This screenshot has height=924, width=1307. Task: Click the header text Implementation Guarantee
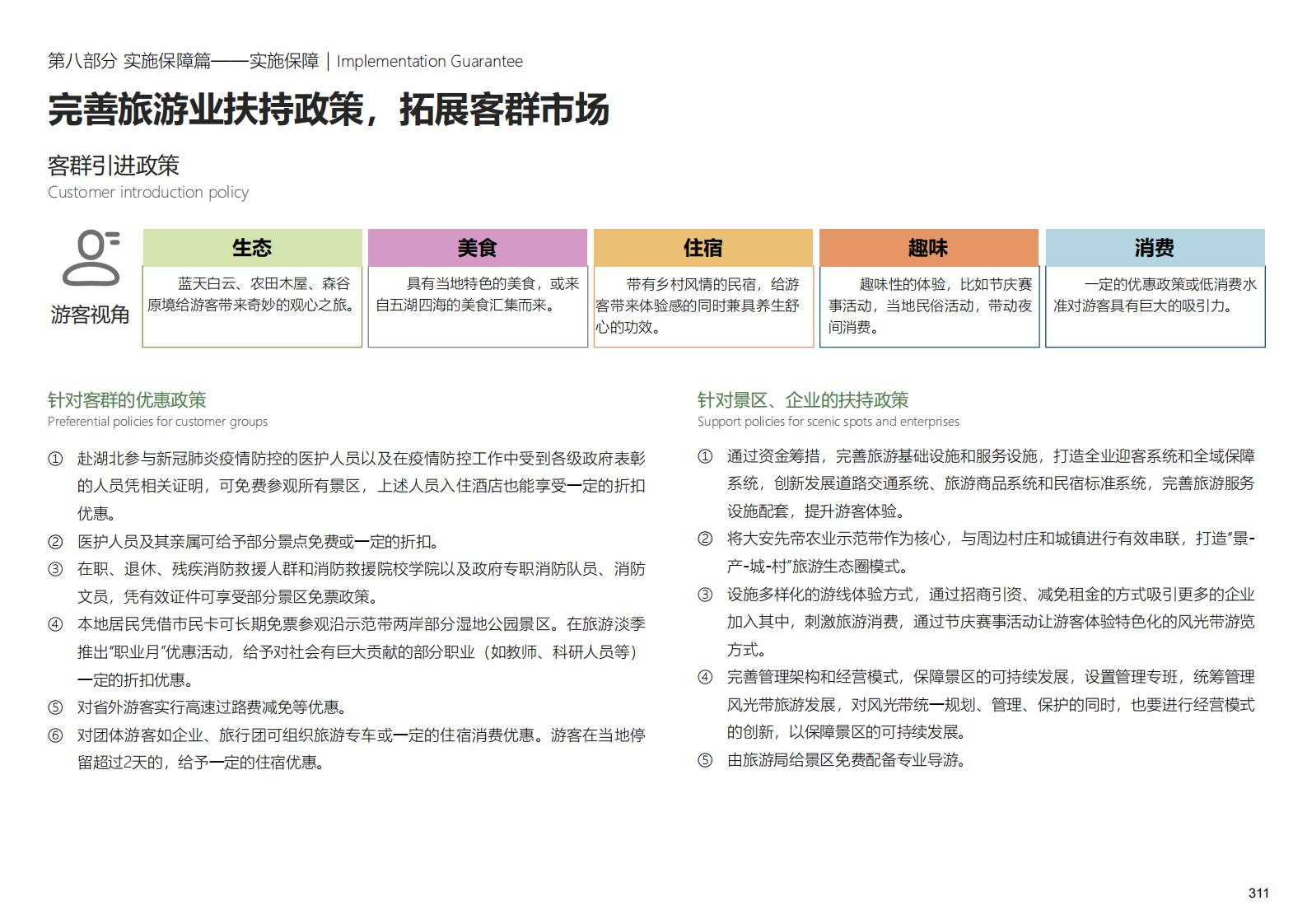click(430, 61)
